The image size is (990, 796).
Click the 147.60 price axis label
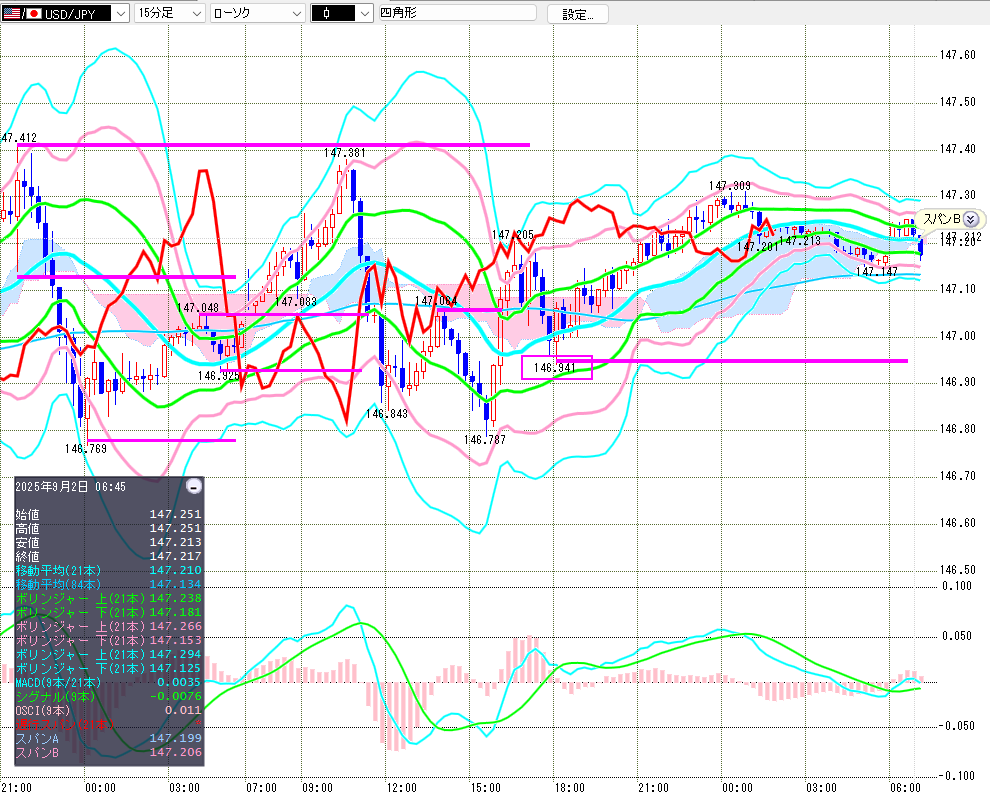click(x=958, y=56)
